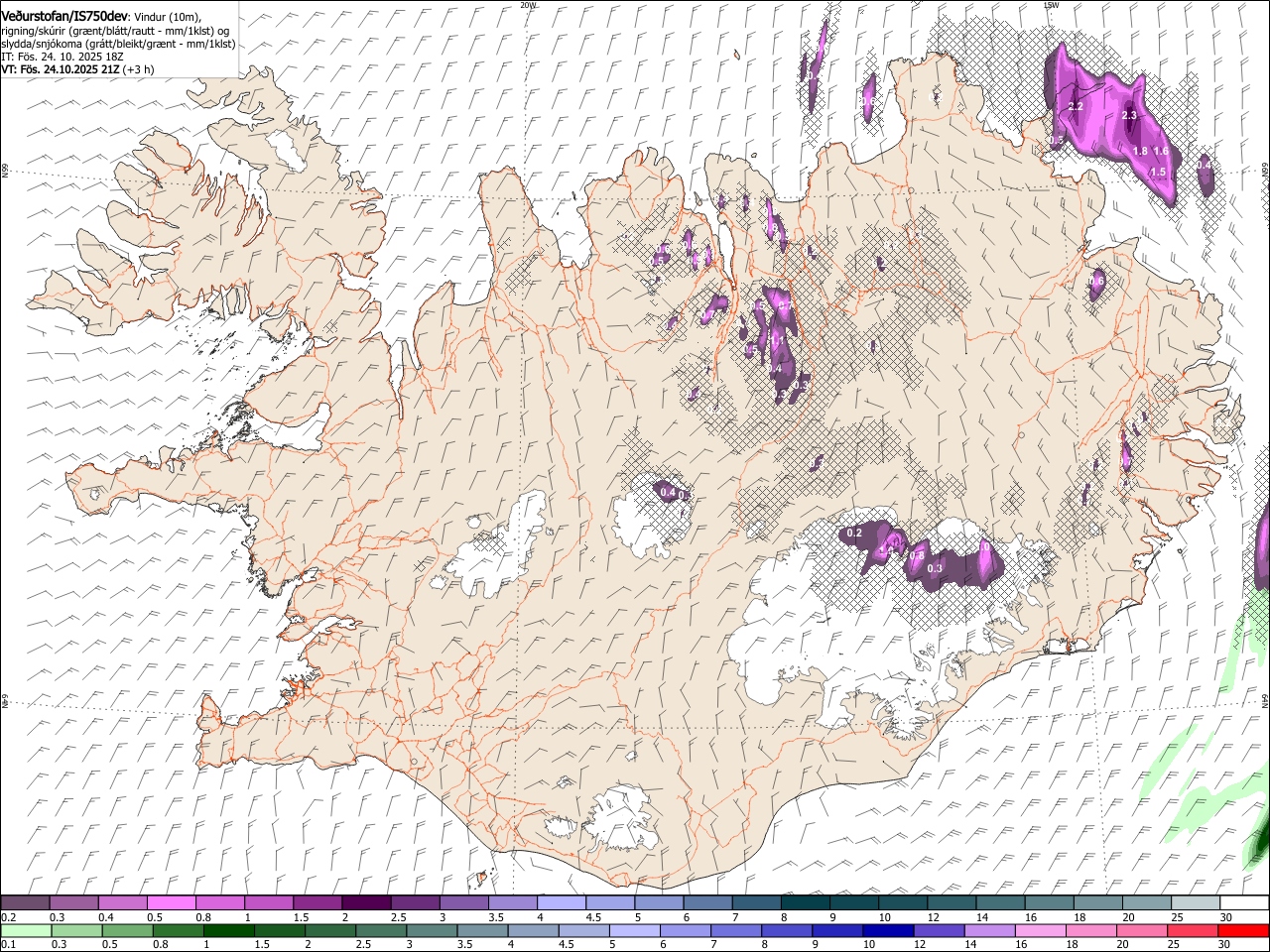Click the Veðurstofan/IS750dev title text

point(64,15)
